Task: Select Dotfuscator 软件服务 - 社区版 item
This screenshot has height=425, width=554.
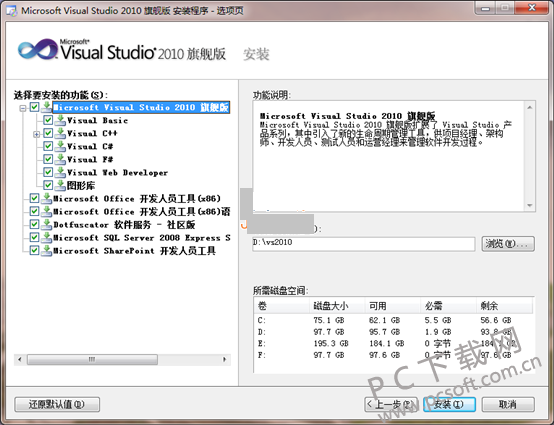Action: tap(124, 225)
